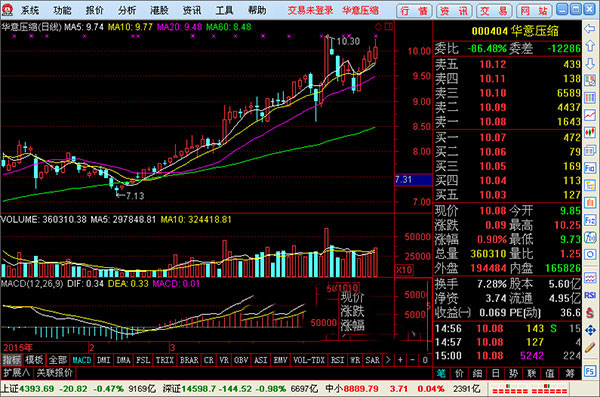Click the orange report sidebar icon
600x397 pixels.
pos(590,203)
